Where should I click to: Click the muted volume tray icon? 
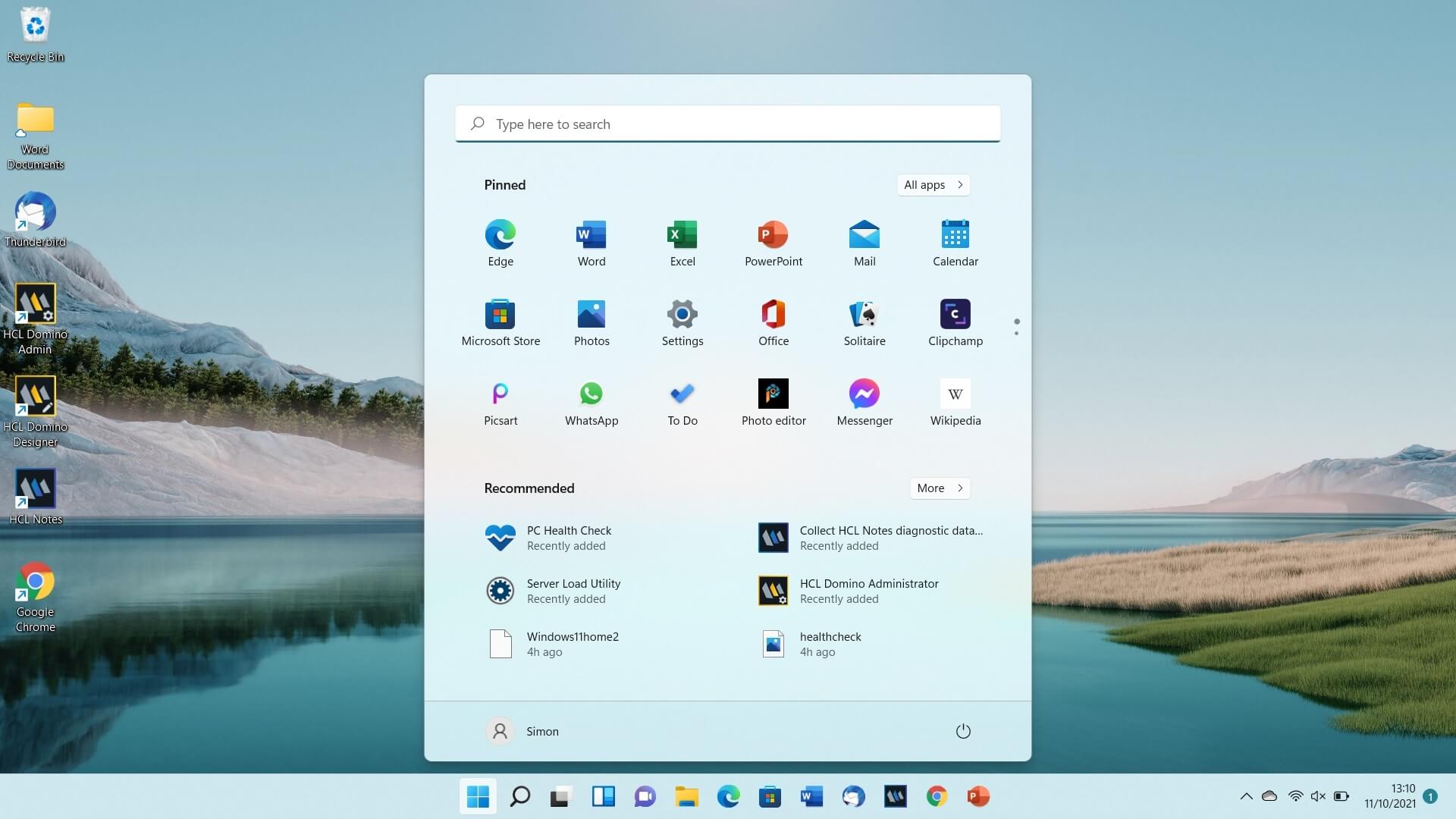point(1318,796)
